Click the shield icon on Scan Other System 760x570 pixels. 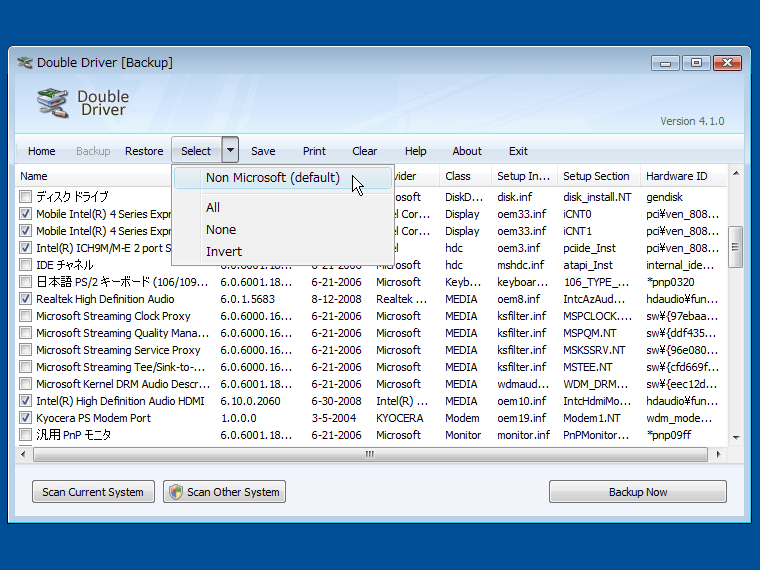click(175, 492)
